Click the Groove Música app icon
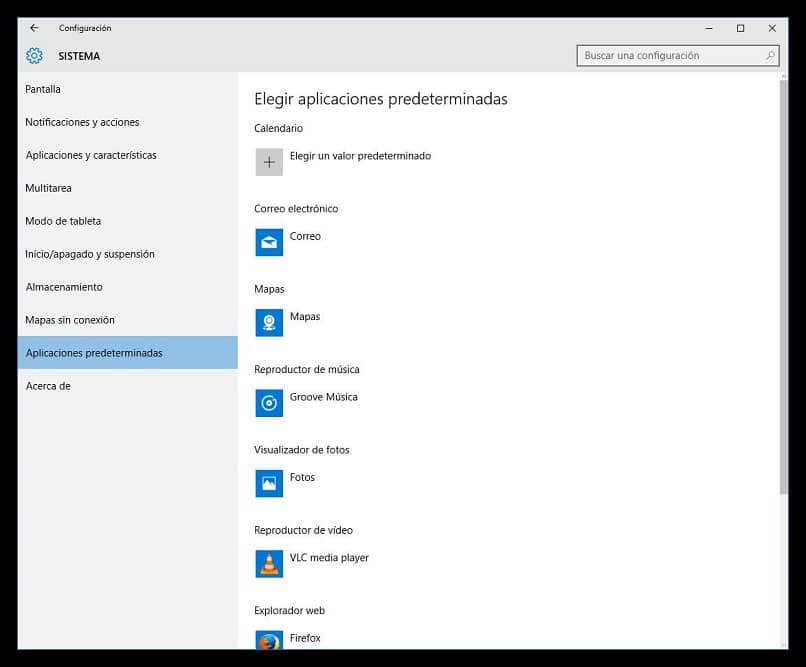This screenshot has width=806, height=667. [269, 403]
